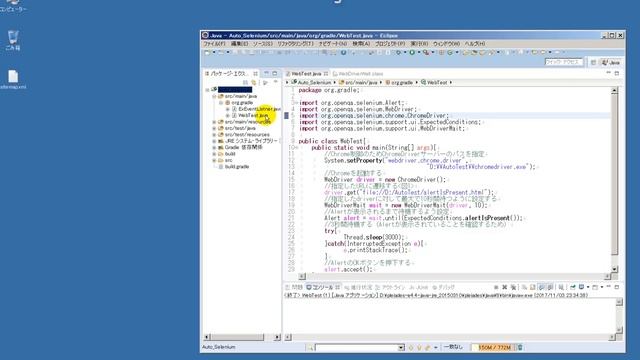The height and width of the screenshot is (360, 640).
Task: Click the External Tools run icon
Action: click(x=426, y=52)
